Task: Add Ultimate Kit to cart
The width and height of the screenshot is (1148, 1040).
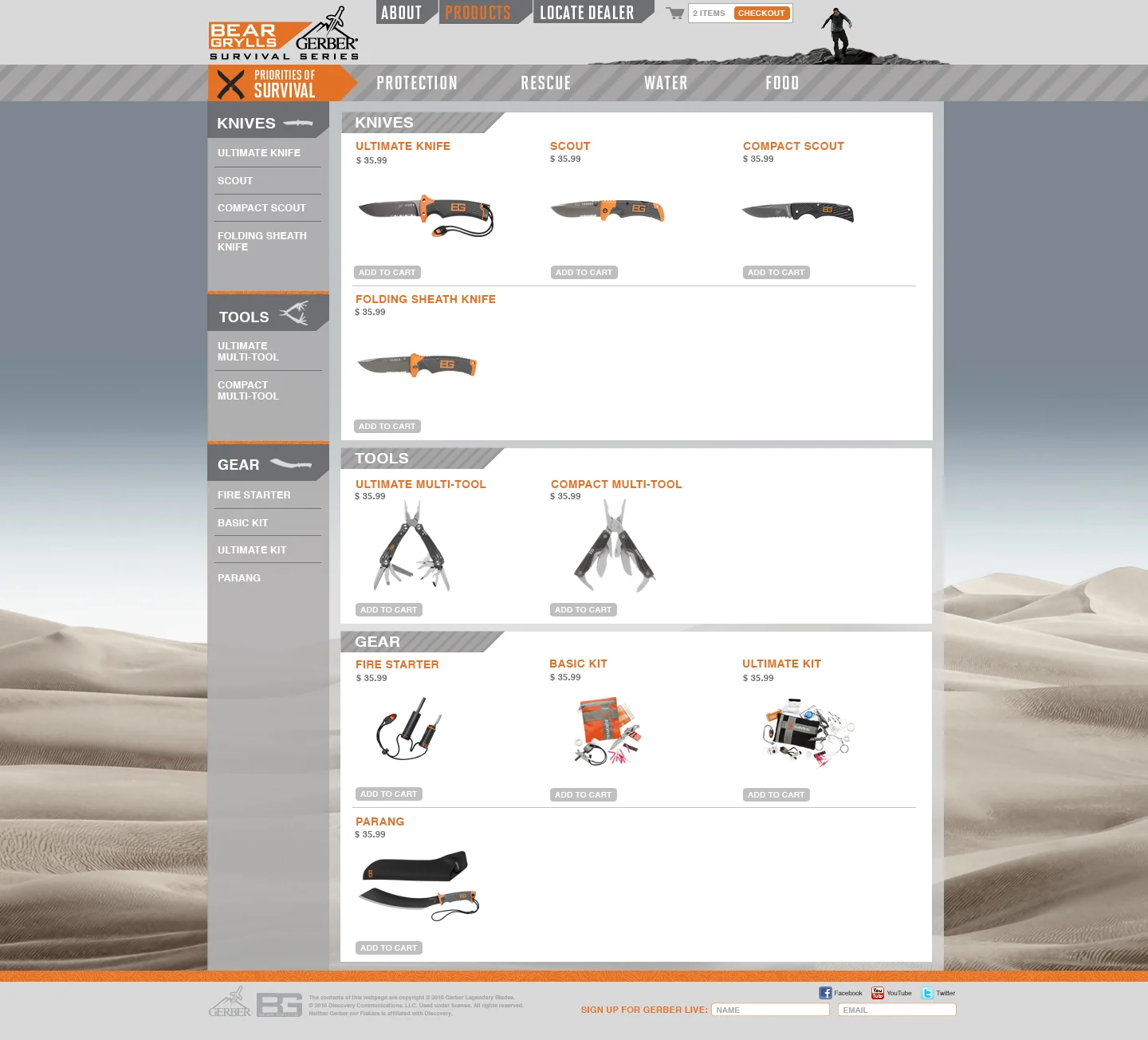Action: click(x=776, y=795)
